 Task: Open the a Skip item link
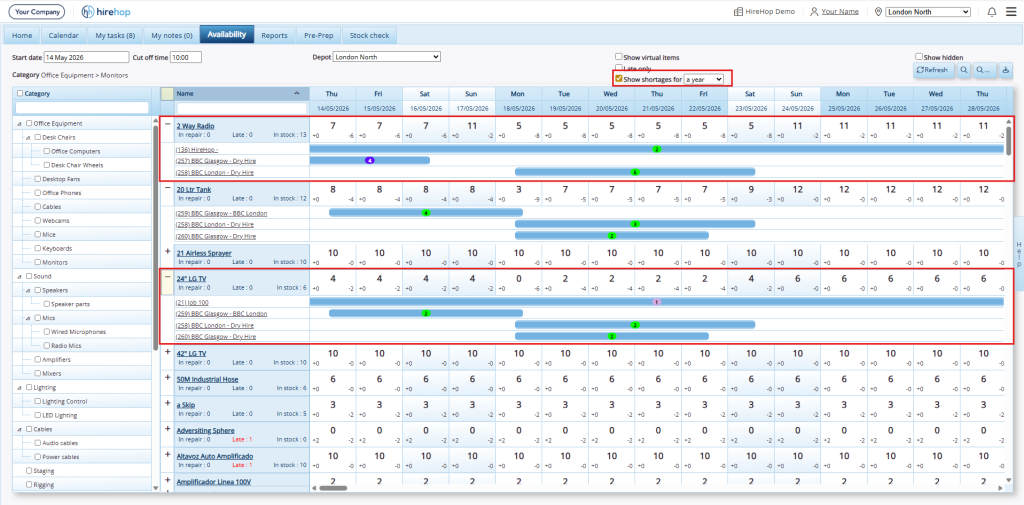pyautogui.click(x=185, y=405)
